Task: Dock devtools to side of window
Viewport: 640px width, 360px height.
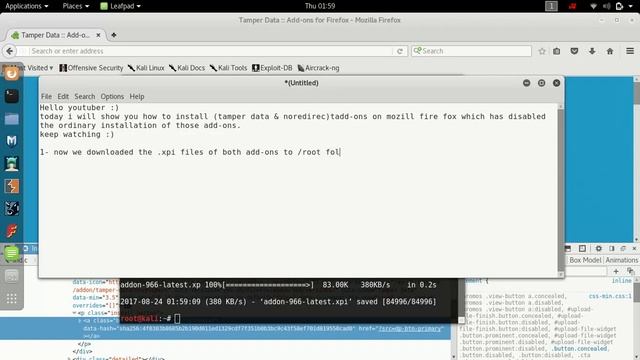Action: [611, 248]
